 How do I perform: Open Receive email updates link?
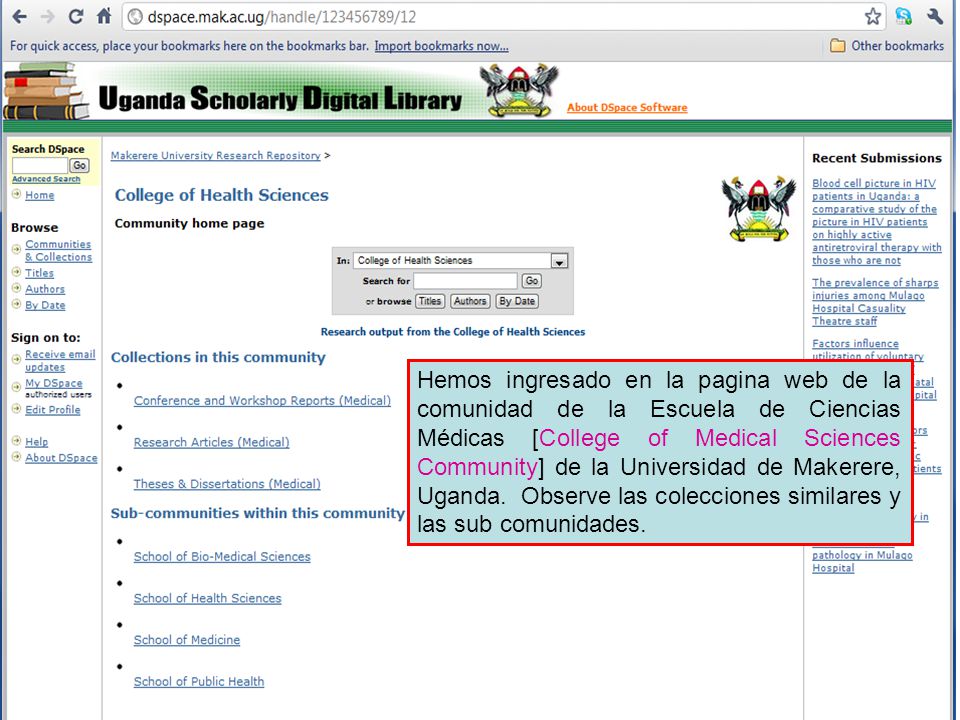tap(60, 361)
